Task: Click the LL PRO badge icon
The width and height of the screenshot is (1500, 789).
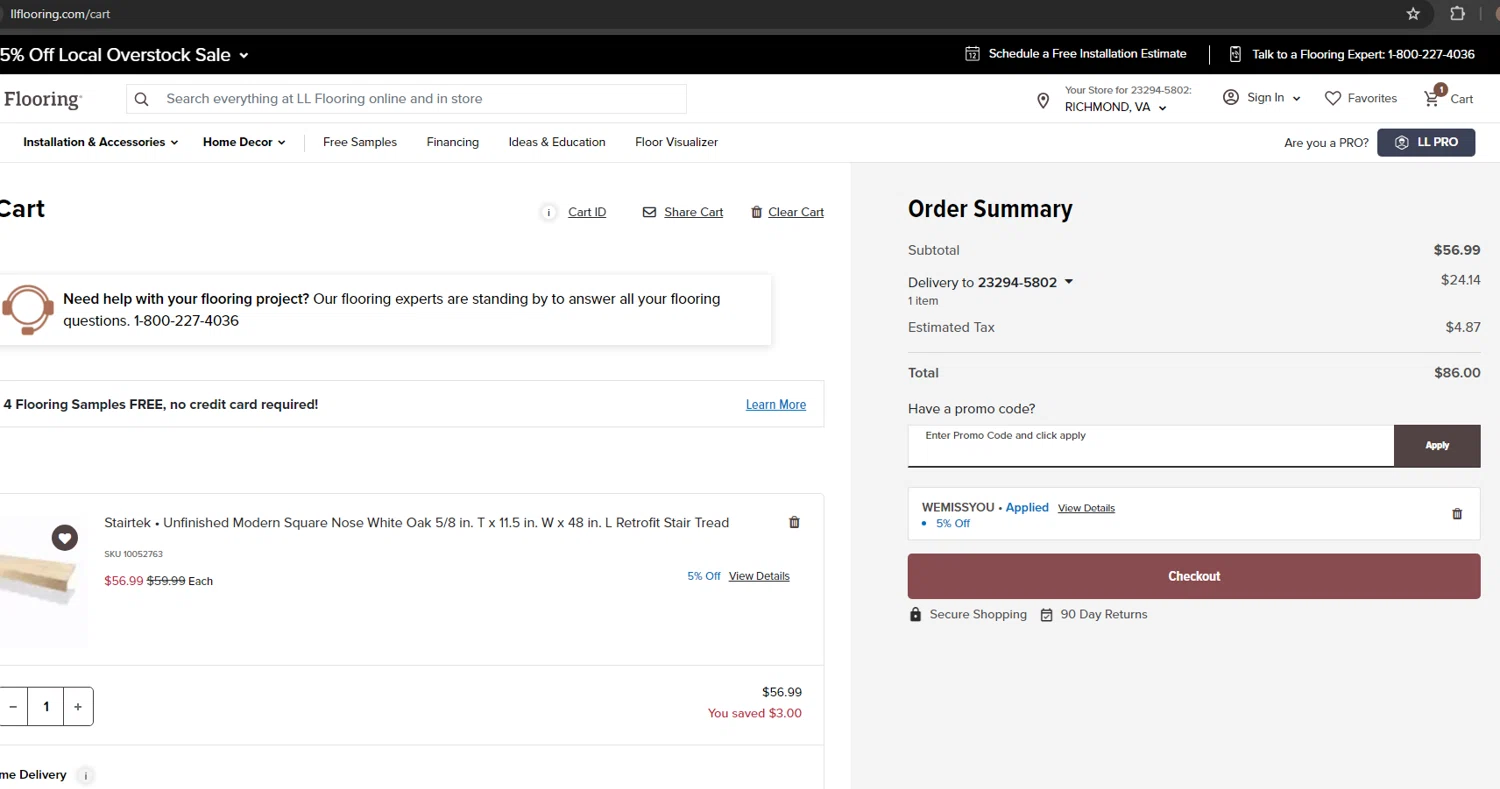Action: [x=1402, y=142]
